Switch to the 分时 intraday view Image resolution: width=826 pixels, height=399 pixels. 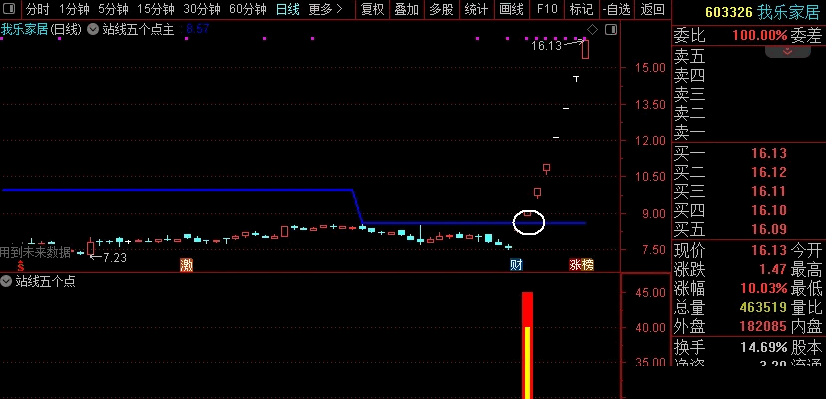tap(37, 9)
